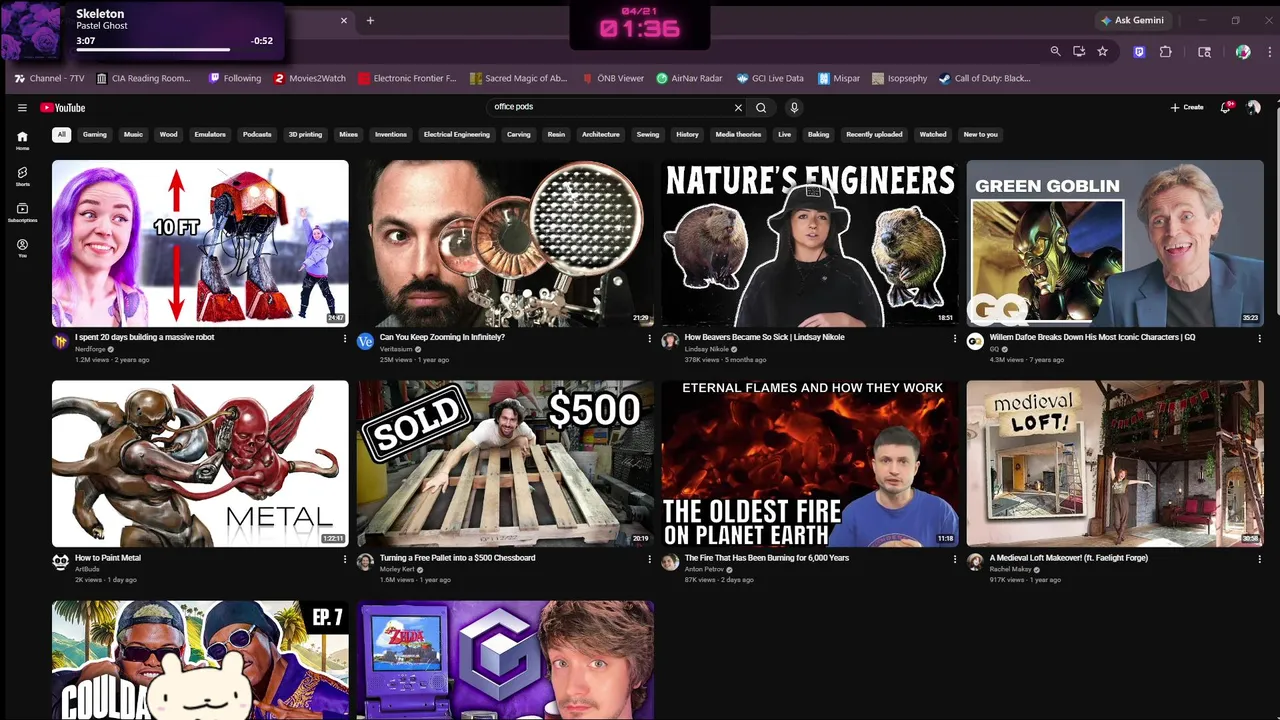Start voice search with microphone icon
1280x720 pixels.
click(x=794, y=108)
